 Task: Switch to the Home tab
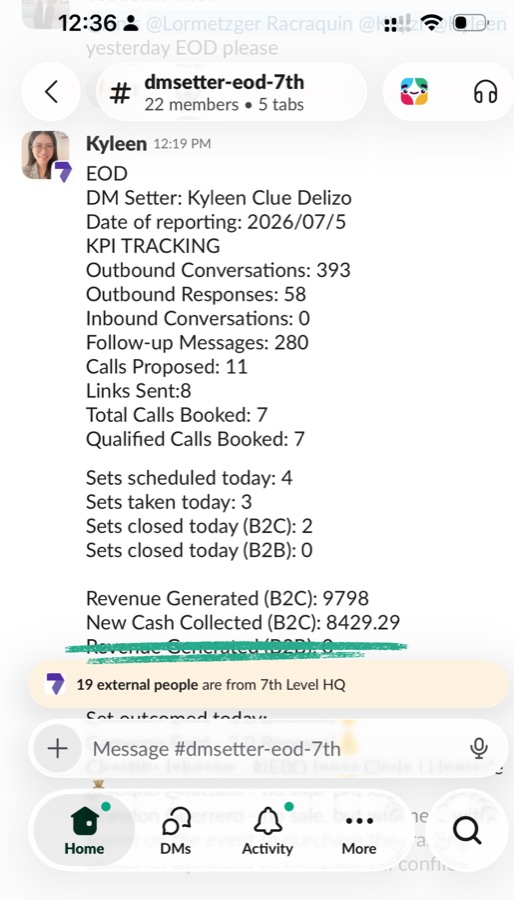(84, 830)
